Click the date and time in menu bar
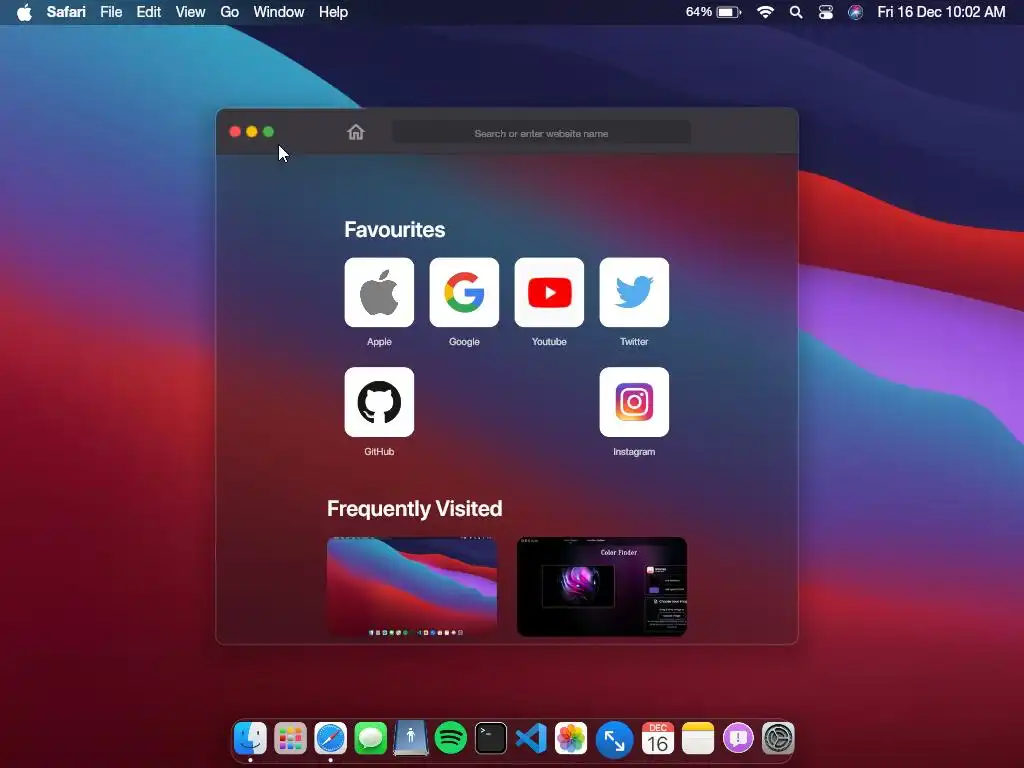The height and width of the screenshot is (768, 1024). pyautogui.click(x=941, y=12)
